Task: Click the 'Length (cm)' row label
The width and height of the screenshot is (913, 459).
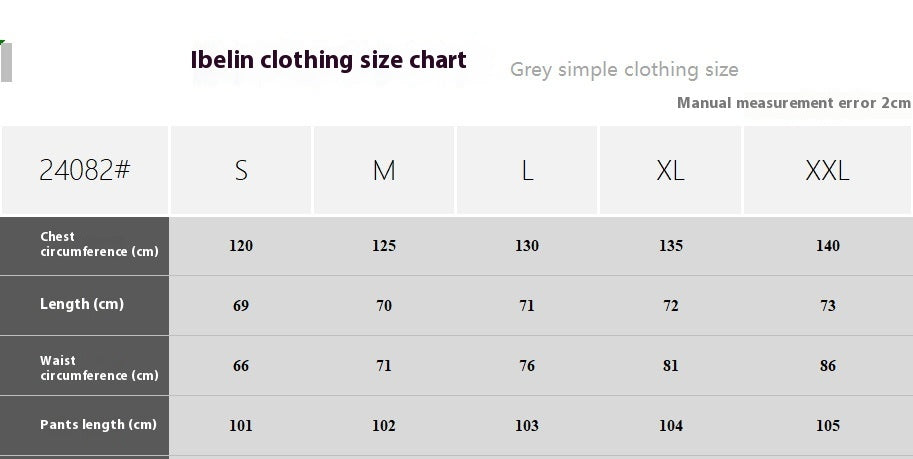Action: pos(82,305)
